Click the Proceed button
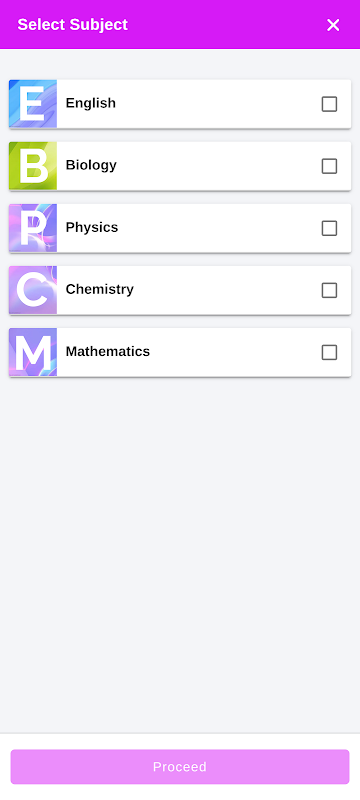 point(180,767)
